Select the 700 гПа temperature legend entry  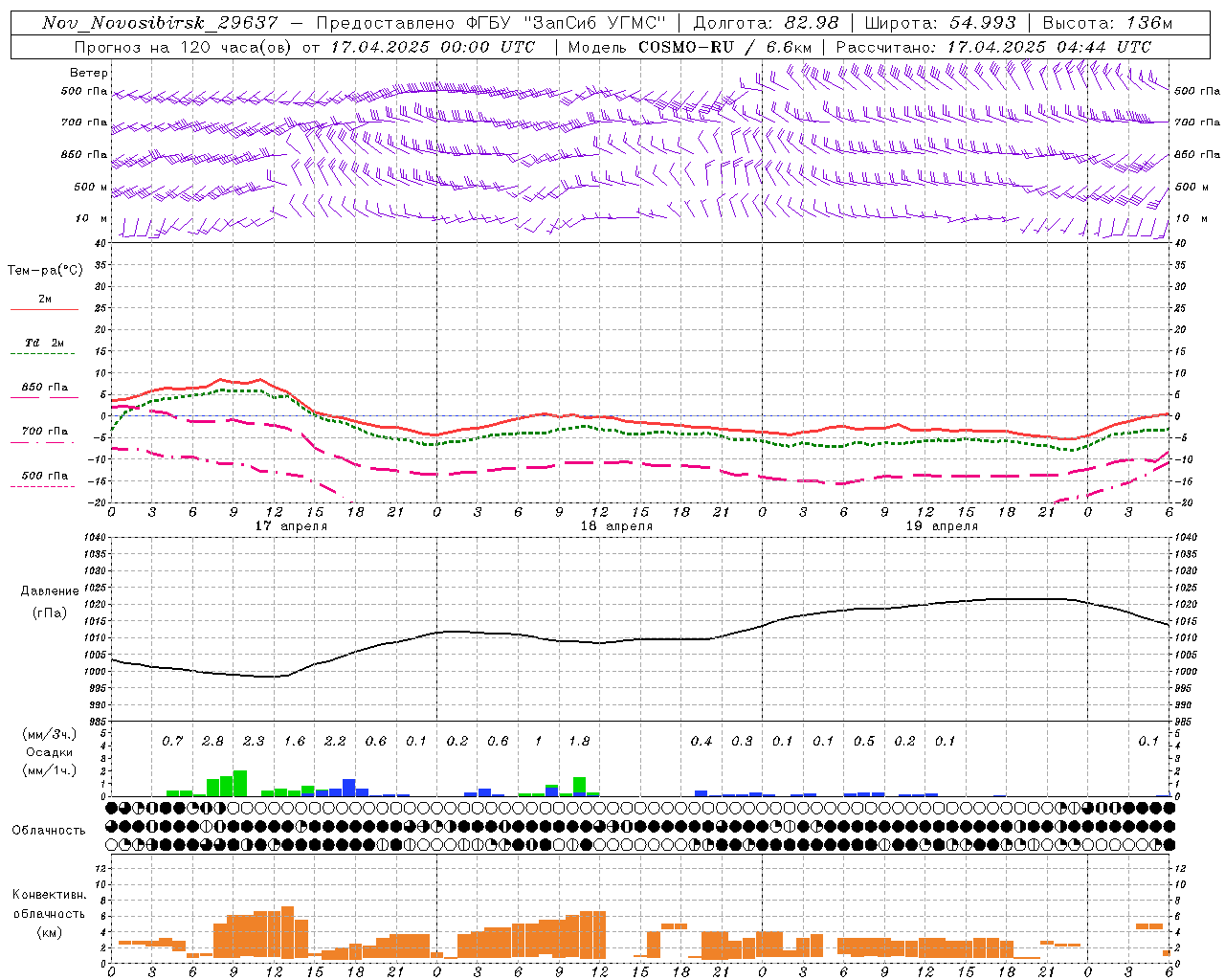[x=45, y=432]
